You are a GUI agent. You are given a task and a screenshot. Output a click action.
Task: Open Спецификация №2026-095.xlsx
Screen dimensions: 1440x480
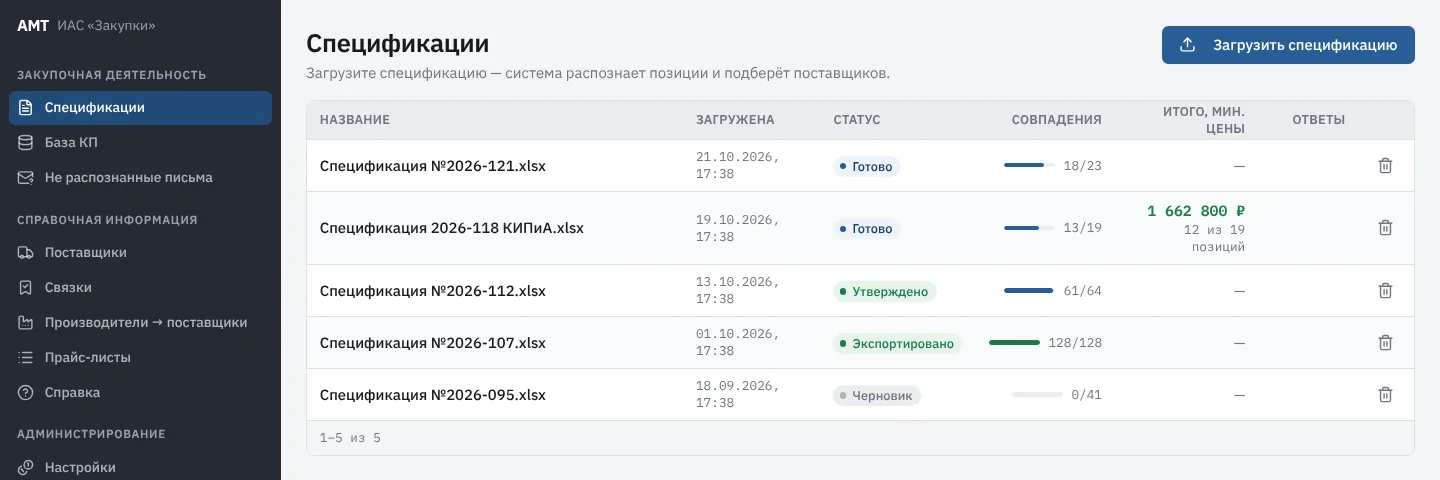(x=433, y=395)
